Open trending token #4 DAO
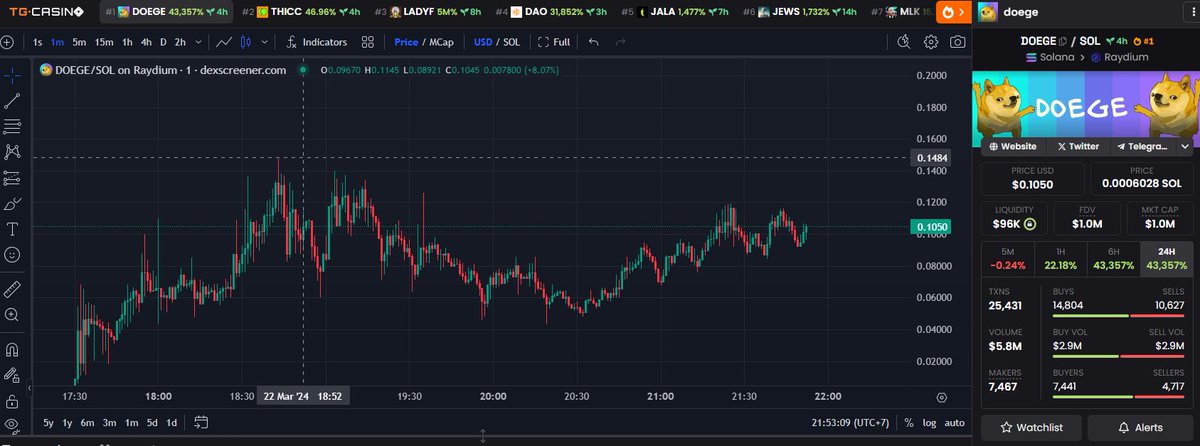Screen dimensions: 1200x446 (x=552, y=12)
